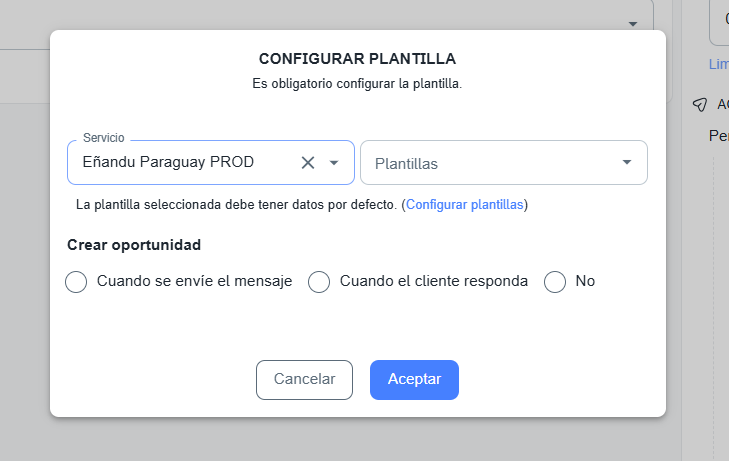
Task: Select 'Cuando se envíe el mensaje' radio option
Action: pyautogui.click(x=76, y=282)
